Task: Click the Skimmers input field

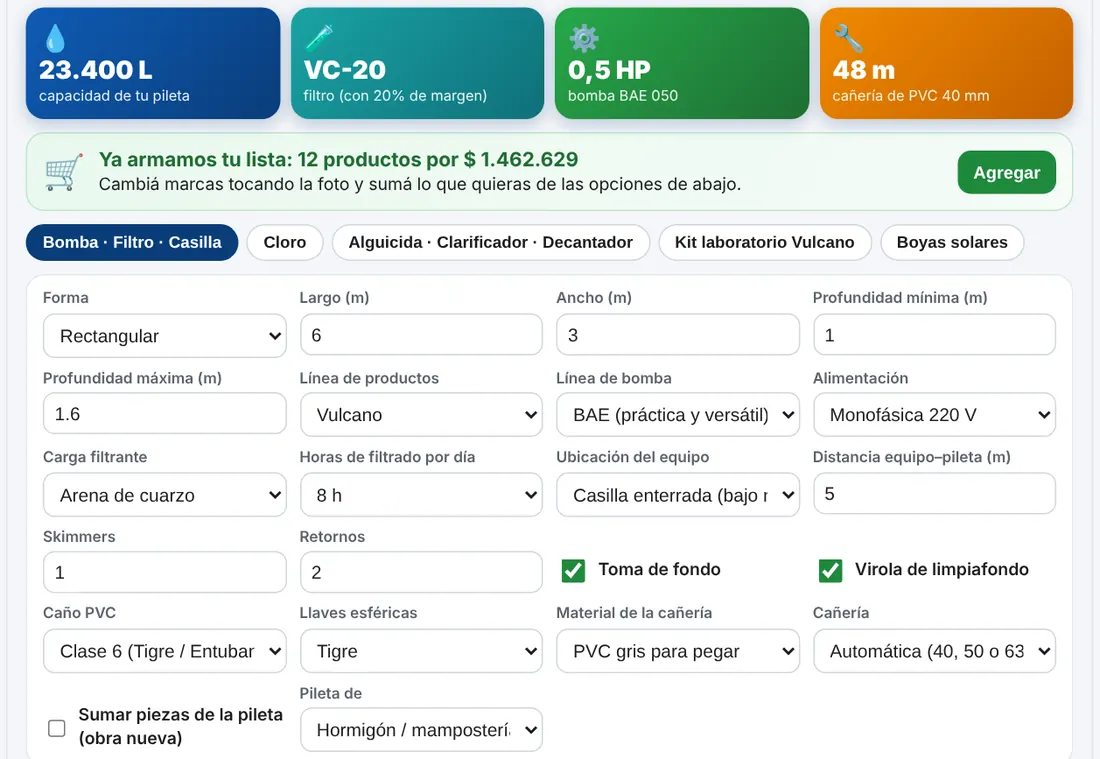Action: pyautogui.click(x=165, y=572)
